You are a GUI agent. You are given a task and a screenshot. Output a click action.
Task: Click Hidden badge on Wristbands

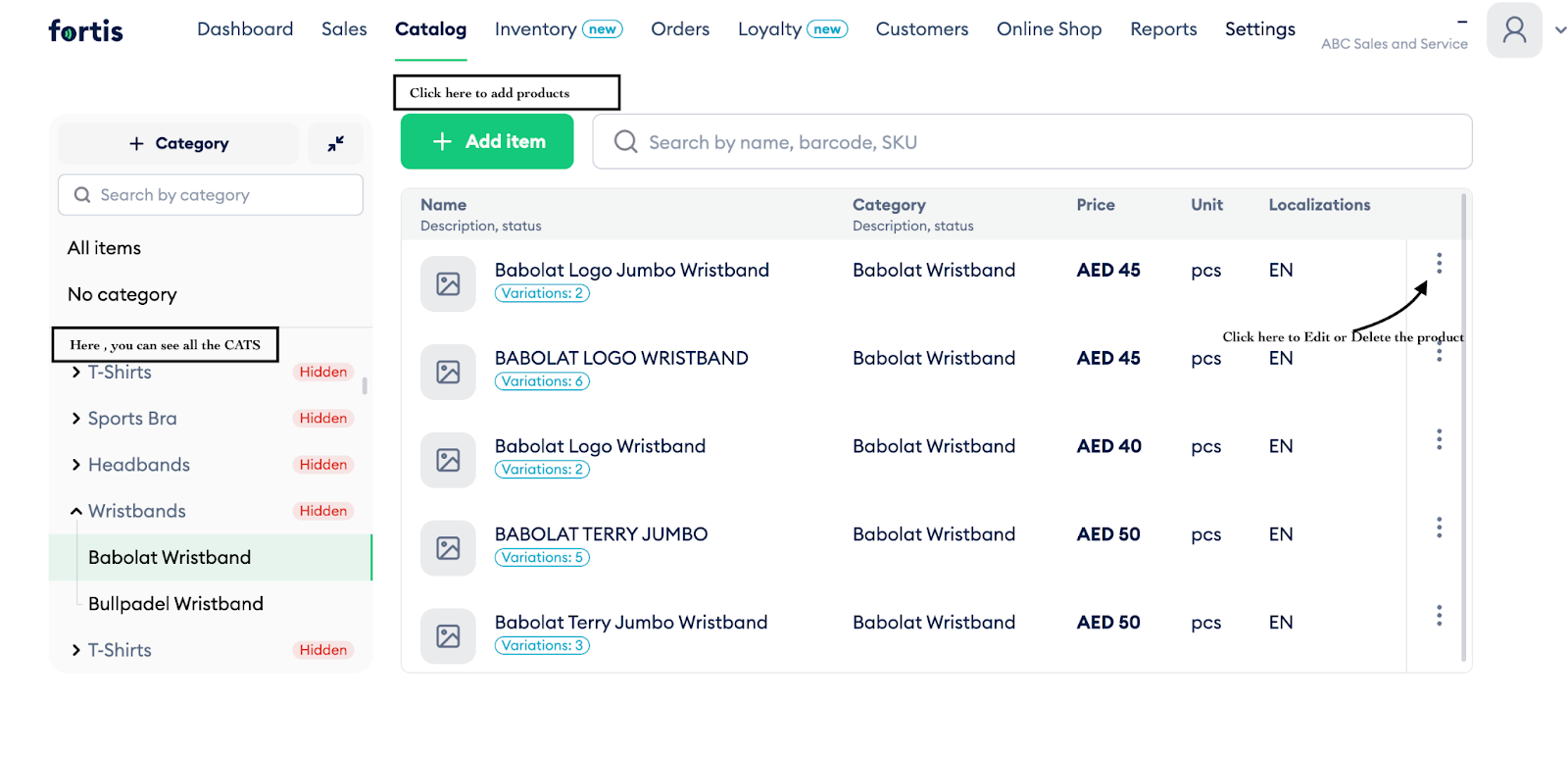pos(323,511)
